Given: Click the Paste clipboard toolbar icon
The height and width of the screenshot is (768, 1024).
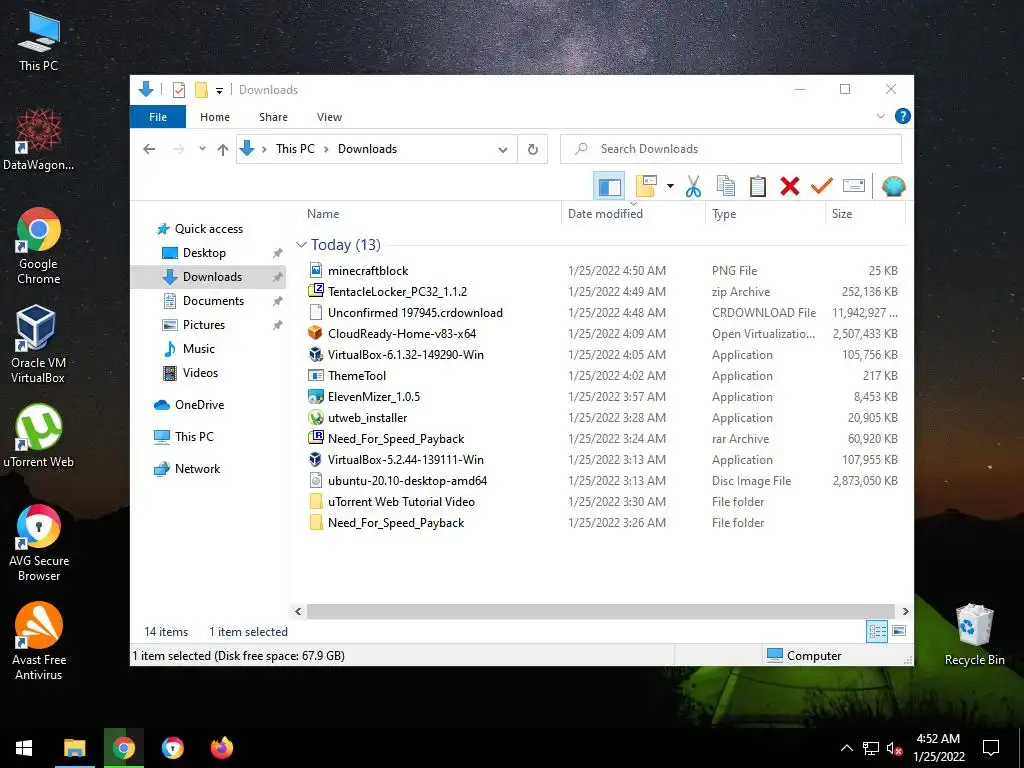Looking at the screenshot, I should [x=758, y=186].
